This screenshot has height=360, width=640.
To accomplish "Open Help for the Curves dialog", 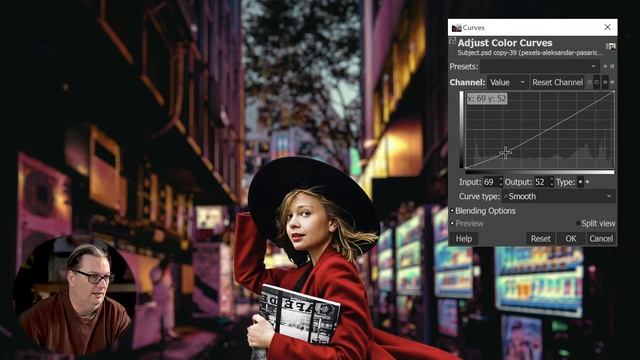I will 464,239.
